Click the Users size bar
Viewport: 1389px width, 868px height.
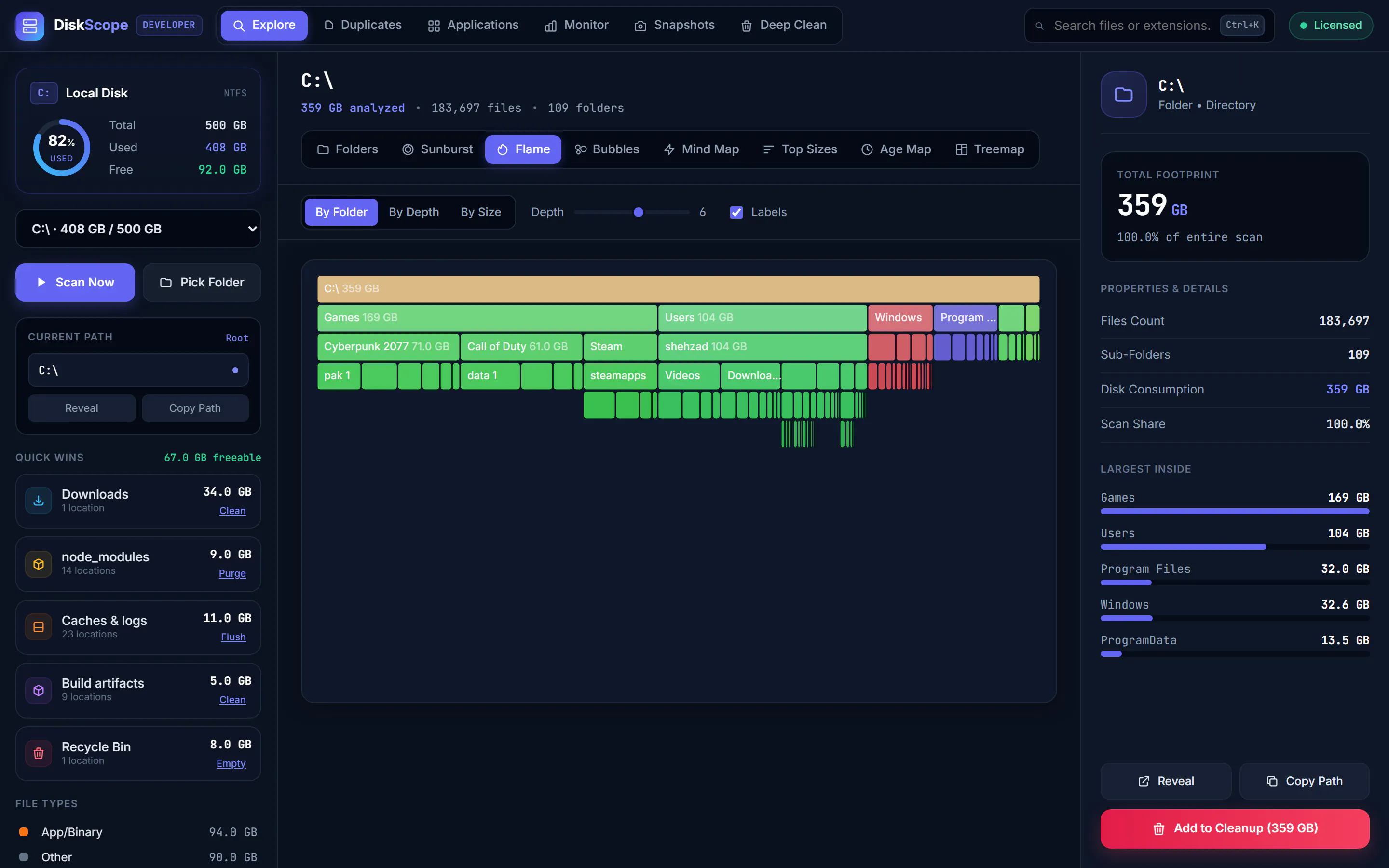pyautogui.click(x=1235, y=546)
